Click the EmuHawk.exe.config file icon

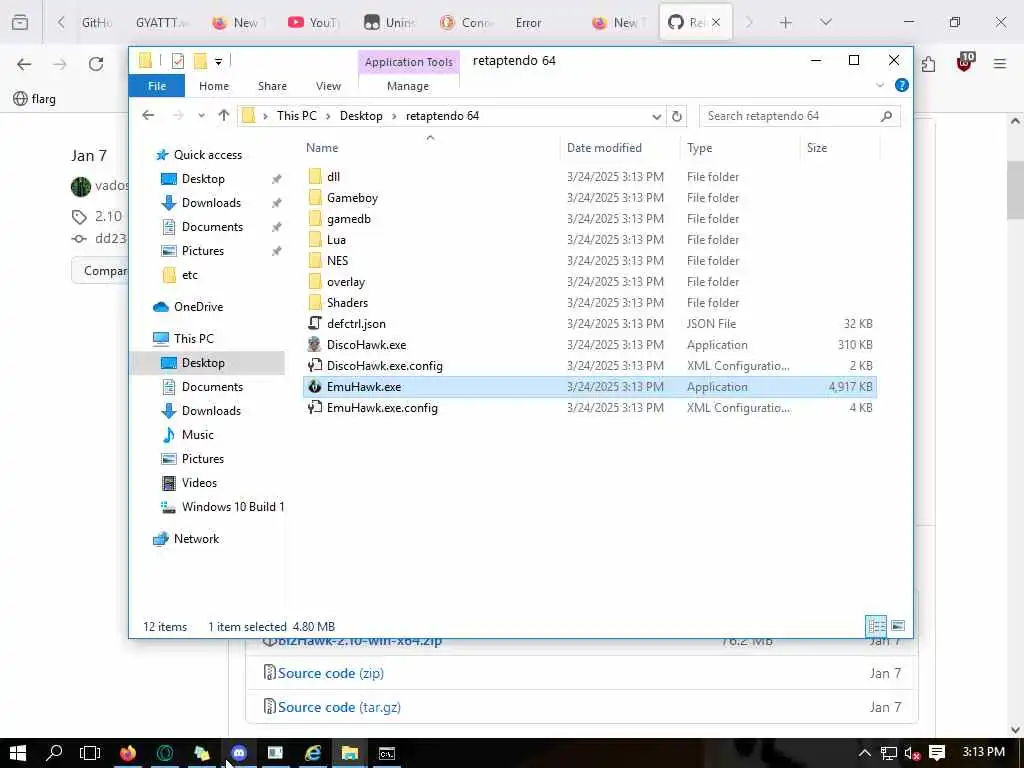tap(315, 408)
